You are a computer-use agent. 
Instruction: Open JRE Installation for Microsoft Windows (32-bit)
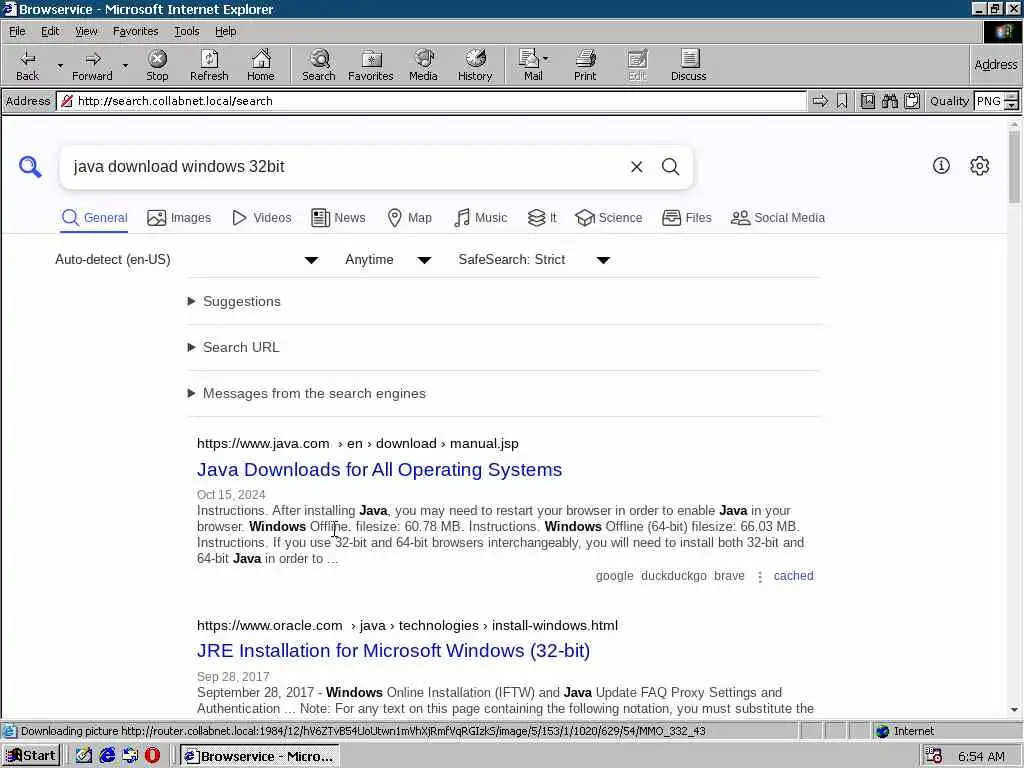393,650
